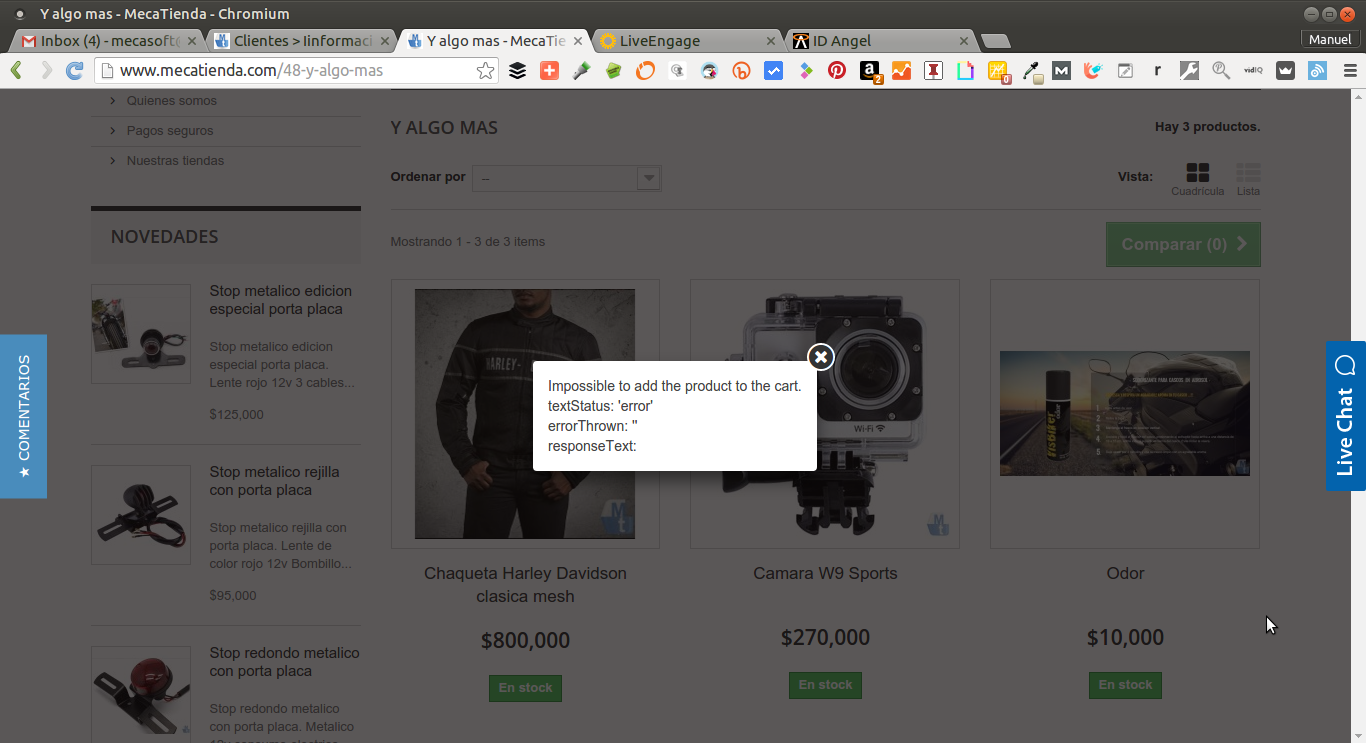Click Stop metalico rejilla thumbnail
The height and width of the screenshot is (743, 1366).
(x=141, y=515)
